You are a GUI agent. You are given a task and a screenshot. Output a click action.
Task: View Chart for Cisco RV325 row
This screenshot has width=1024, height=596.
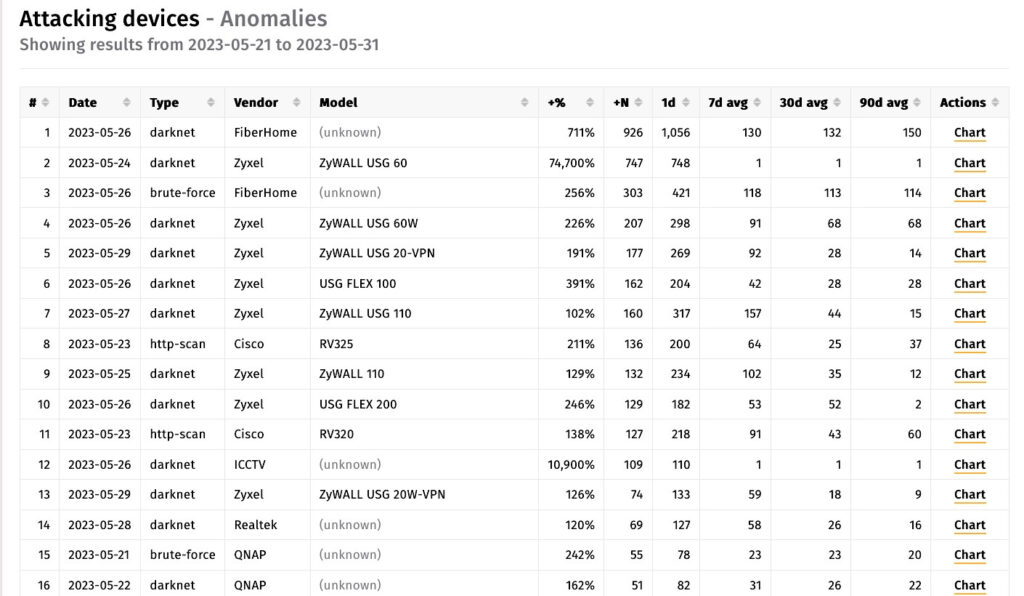pos(969,344)
